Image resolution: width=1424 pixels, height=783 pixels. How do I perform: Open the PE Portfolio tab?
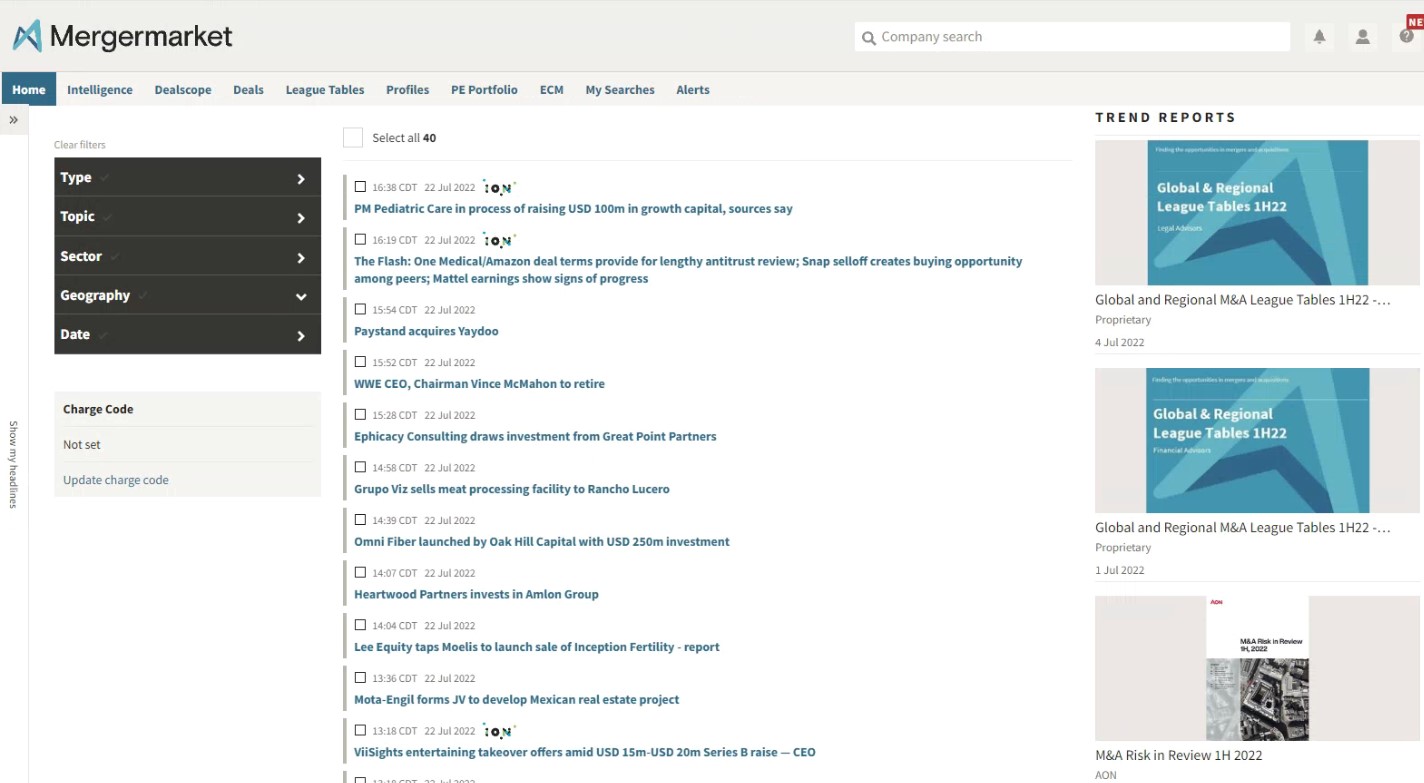pos(484,90)
